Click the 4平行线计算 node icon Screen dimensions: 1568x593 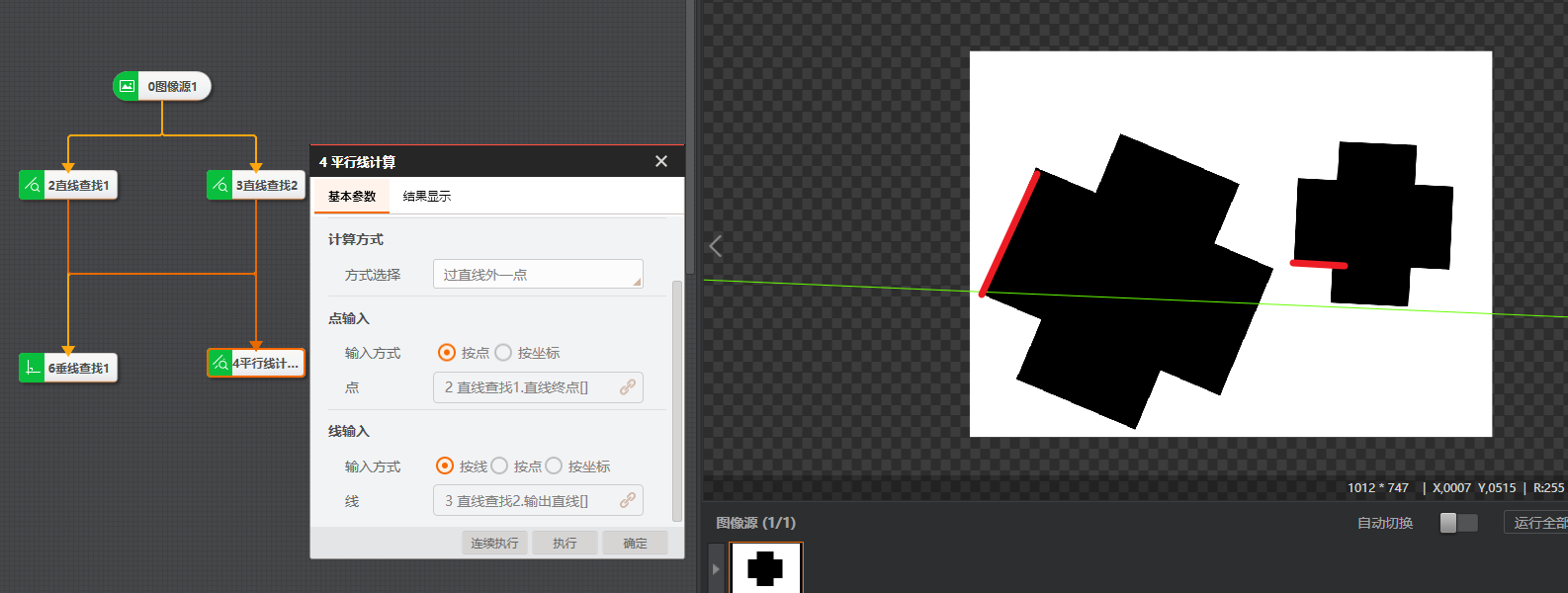219,364
